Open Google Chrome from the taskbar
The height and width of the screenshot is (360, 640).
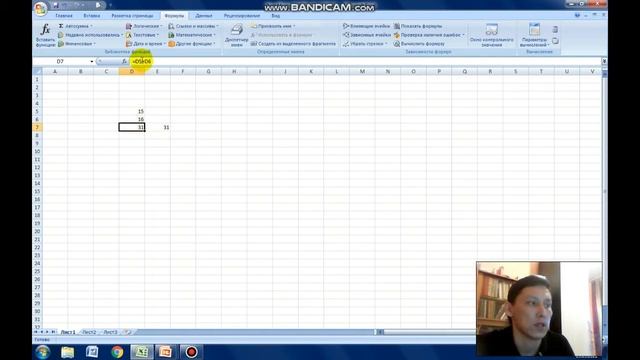[117, 352]
